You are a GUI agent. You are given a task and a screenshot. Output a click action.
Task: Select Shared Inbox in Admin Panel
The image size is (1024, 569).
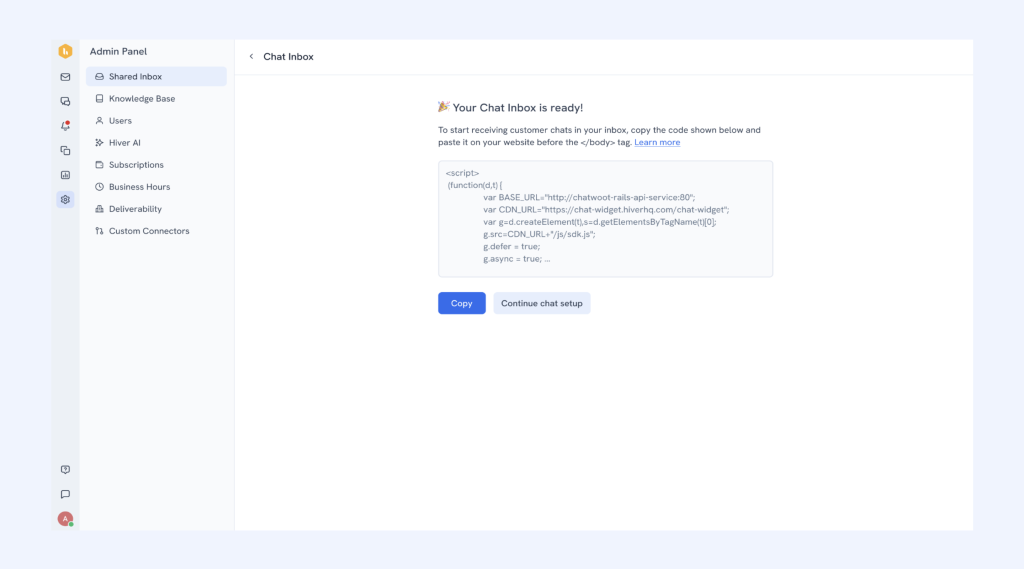135,77
